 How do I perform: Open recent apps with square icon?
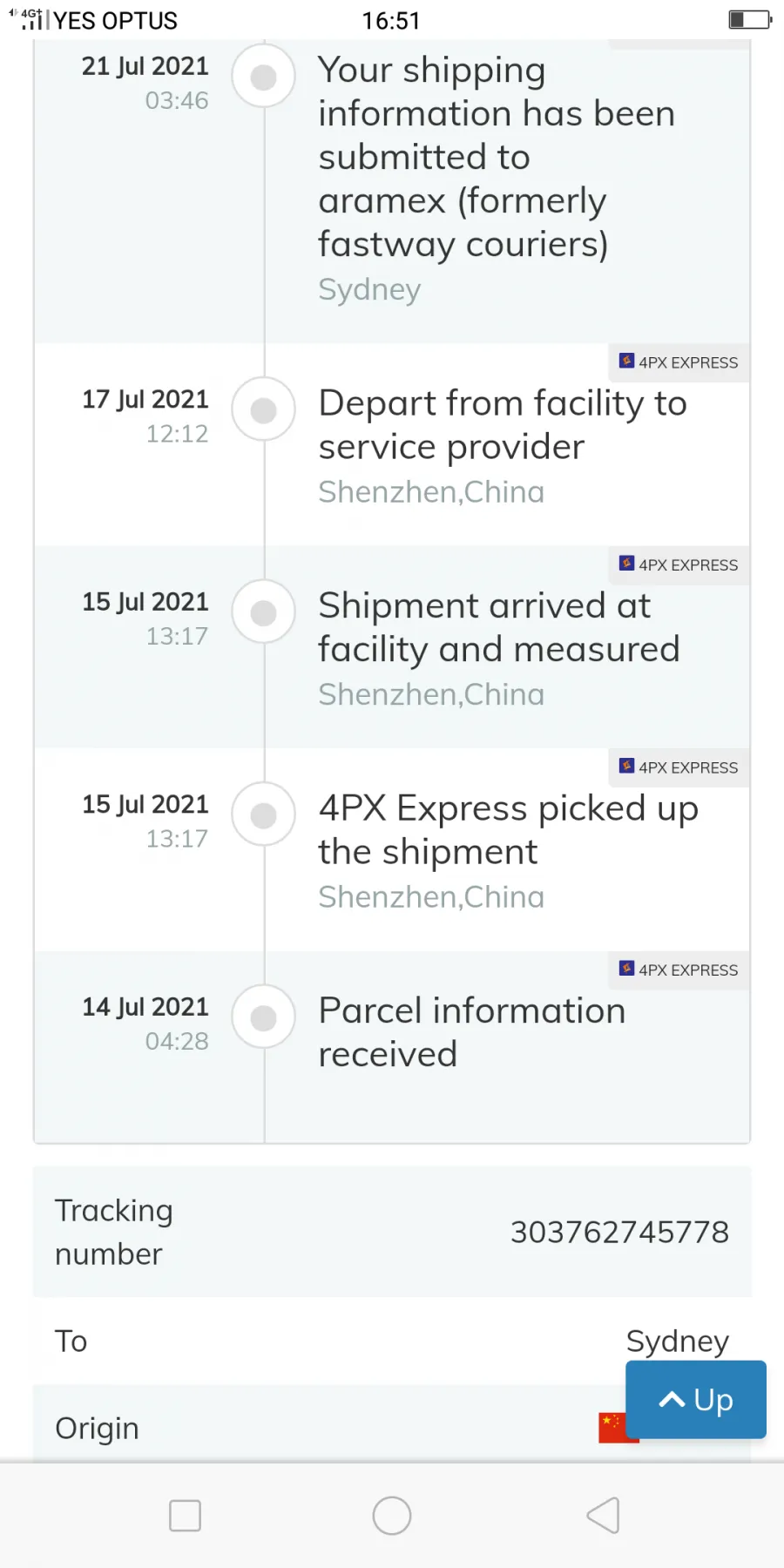[185, 1516]
